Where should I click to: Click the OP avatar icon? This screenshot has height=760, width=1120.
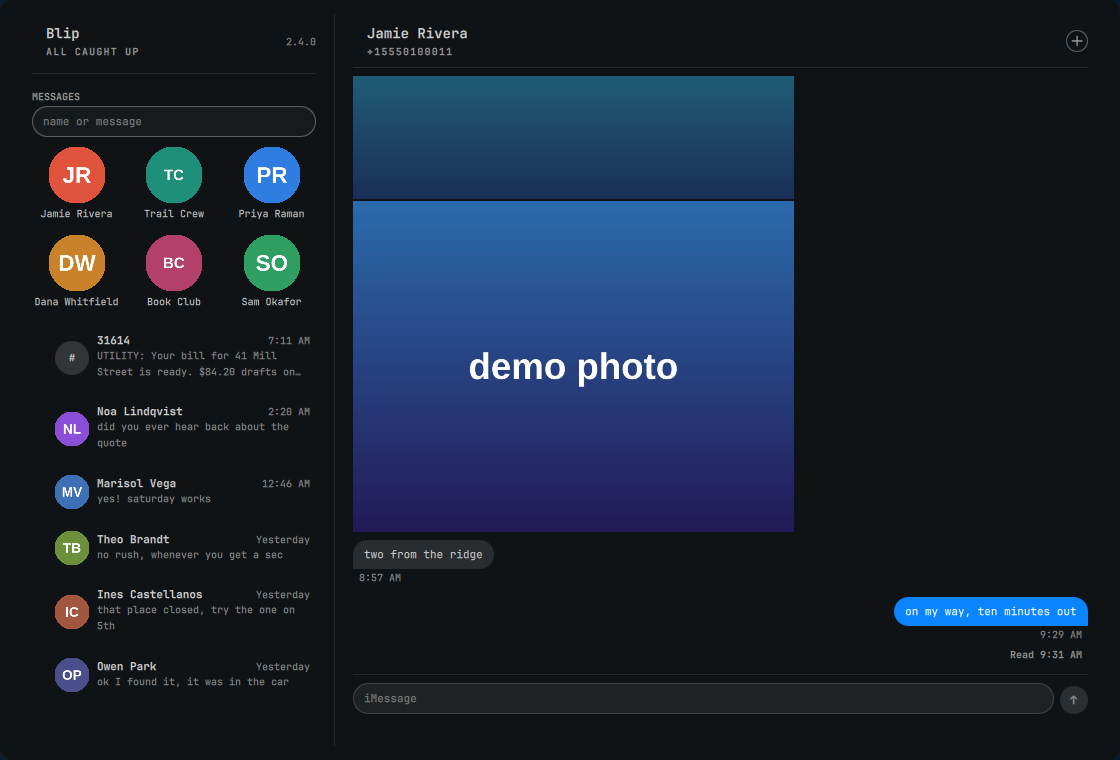(71, 675)
